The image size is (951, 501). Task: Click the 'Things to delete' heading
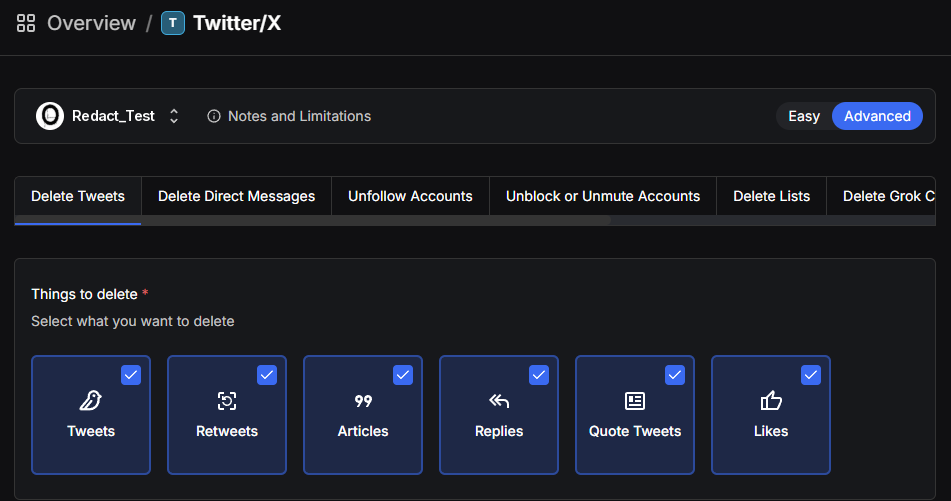pos(84,294)
